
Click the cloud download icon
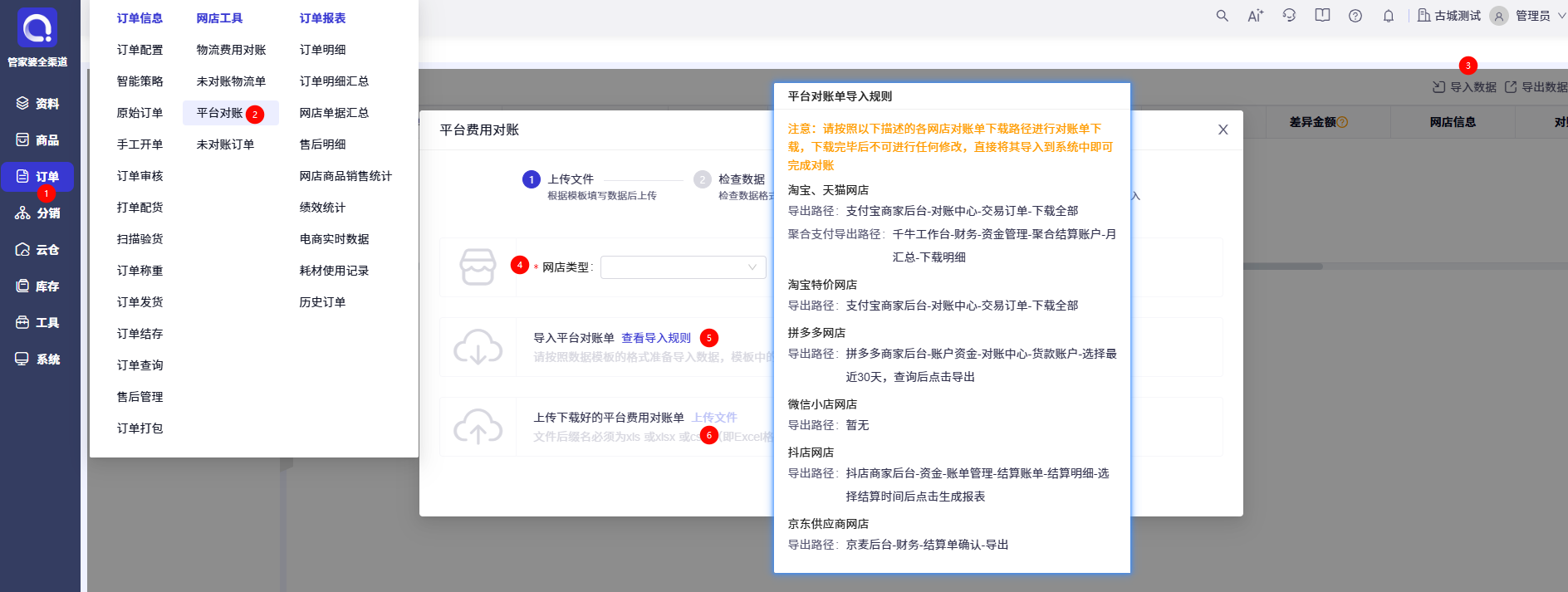[478, 347]
